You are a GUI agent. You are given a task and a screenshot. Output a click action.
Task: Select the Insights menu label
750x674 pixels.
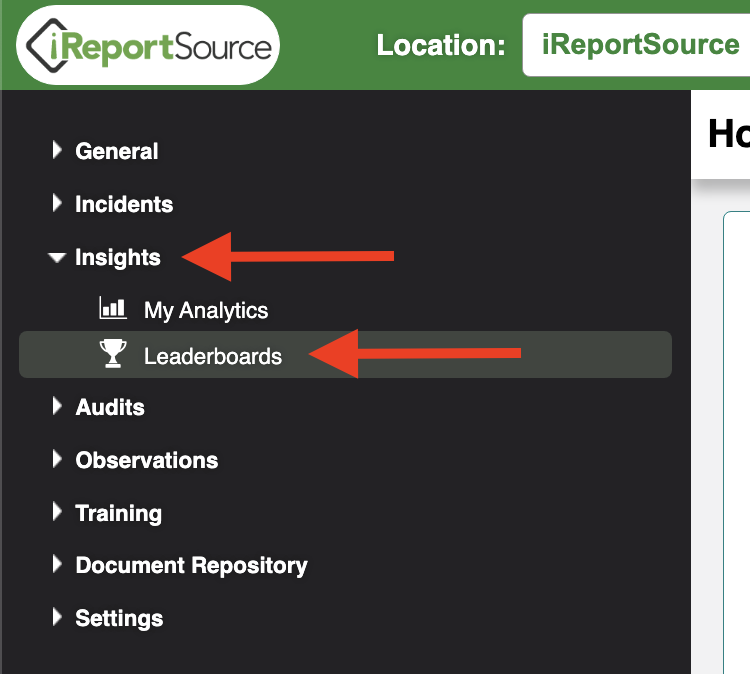(x=118, y=258)
